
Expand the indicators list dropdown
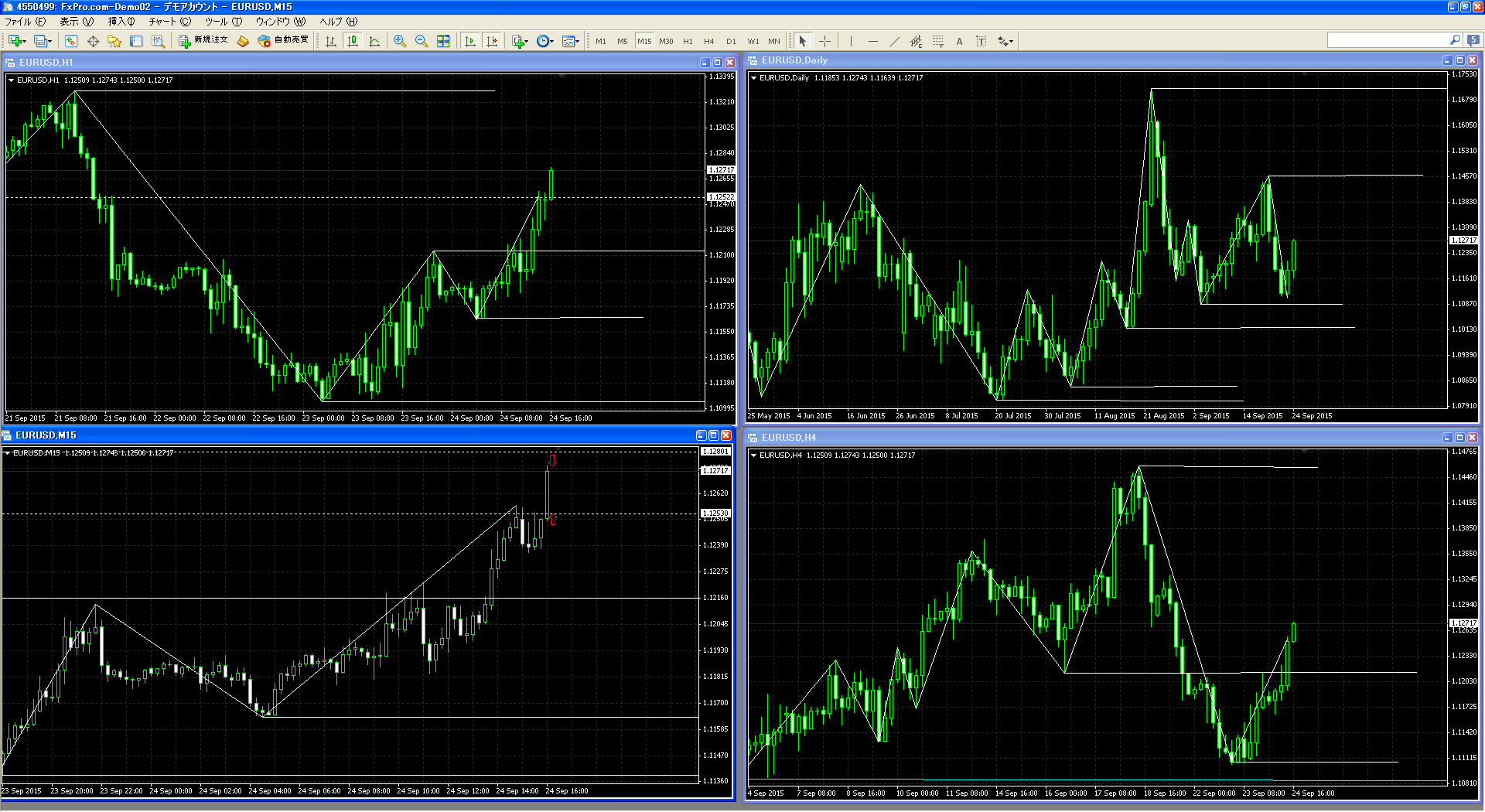(527, 41)
